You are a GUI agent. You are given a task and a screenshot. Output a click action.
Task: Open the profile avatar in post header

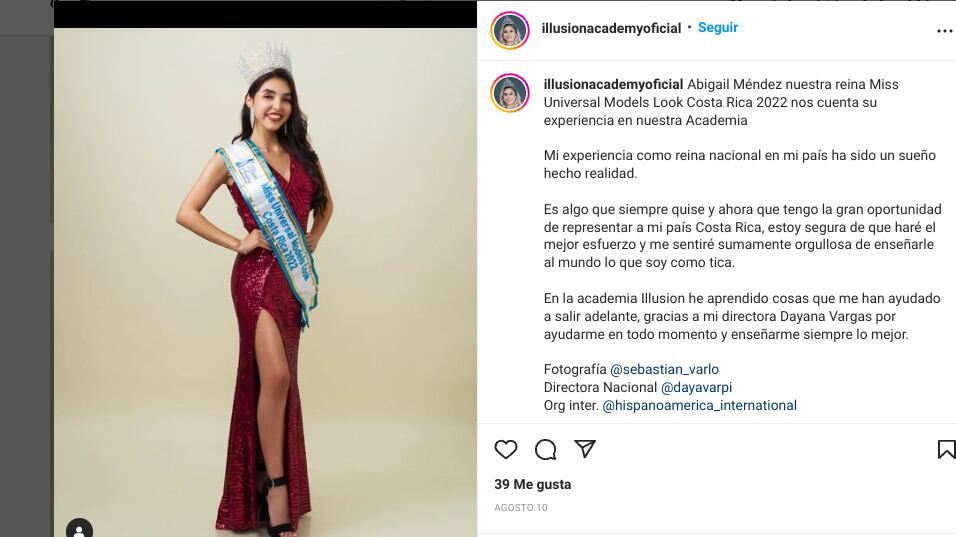tap(509, 30)
